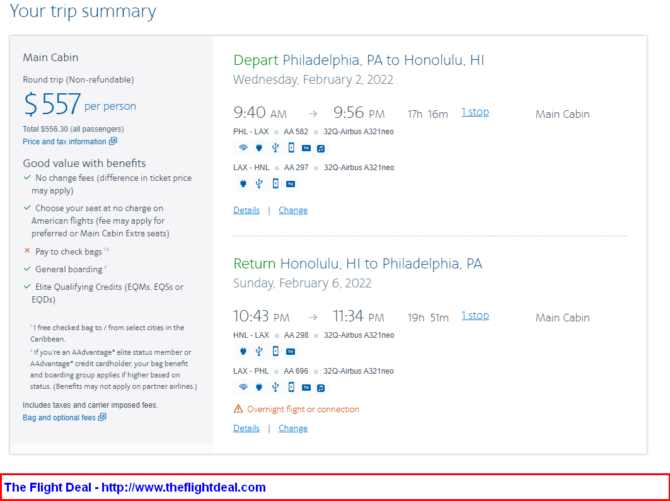The width and height of the screenshot is (670, 501).
Task: Click the Wi-Fi icon for flight AA 582
Action: point(243,148)
